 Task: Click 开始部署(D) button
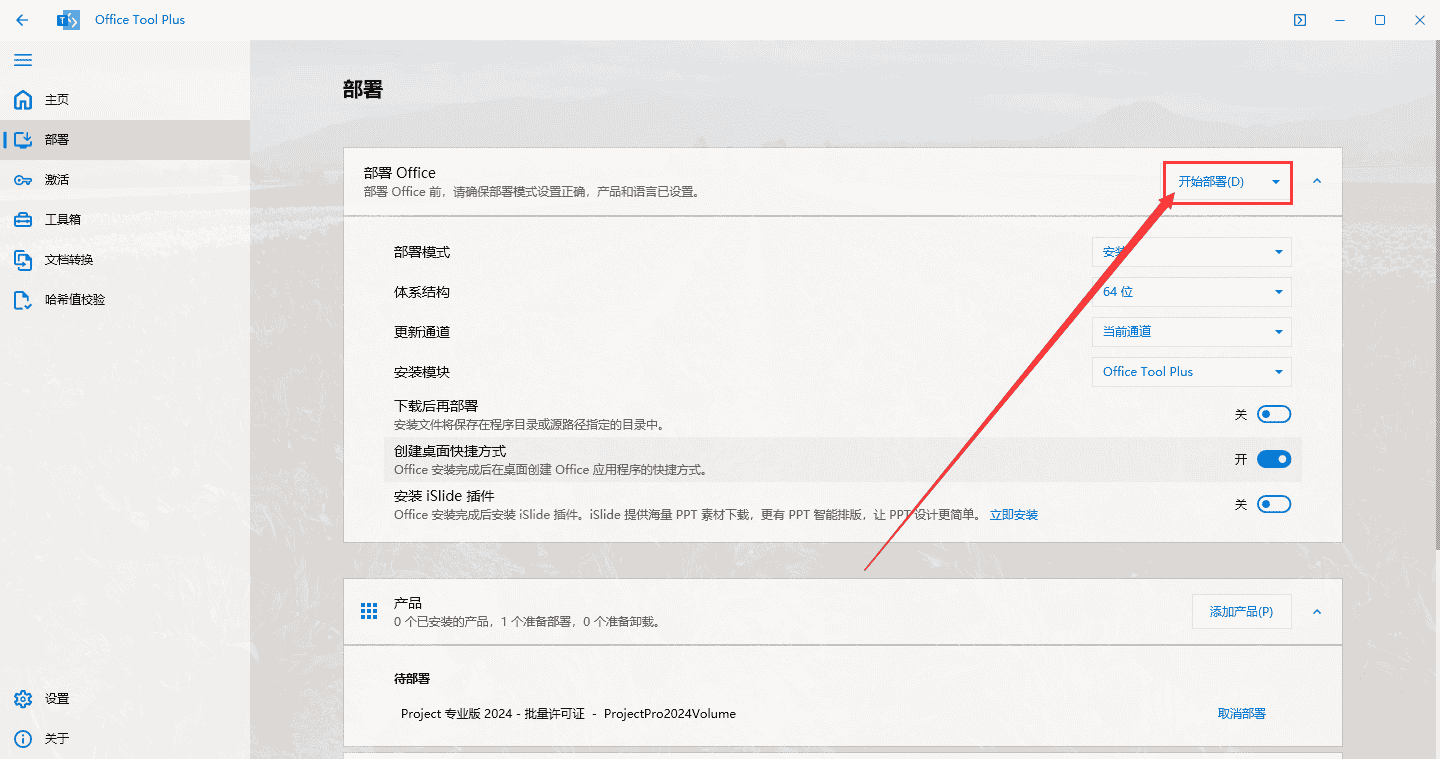tap(1211, 182)
